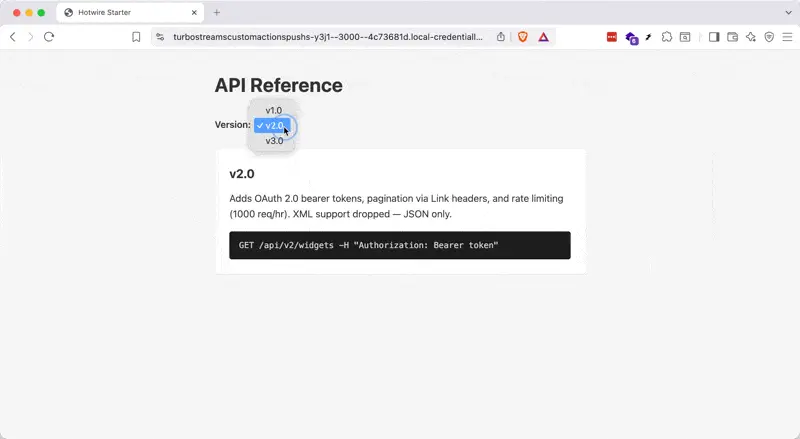The image size is (800, 439).
Task: Open Leo AI sparkle icon
Action: tap(751, 37)
